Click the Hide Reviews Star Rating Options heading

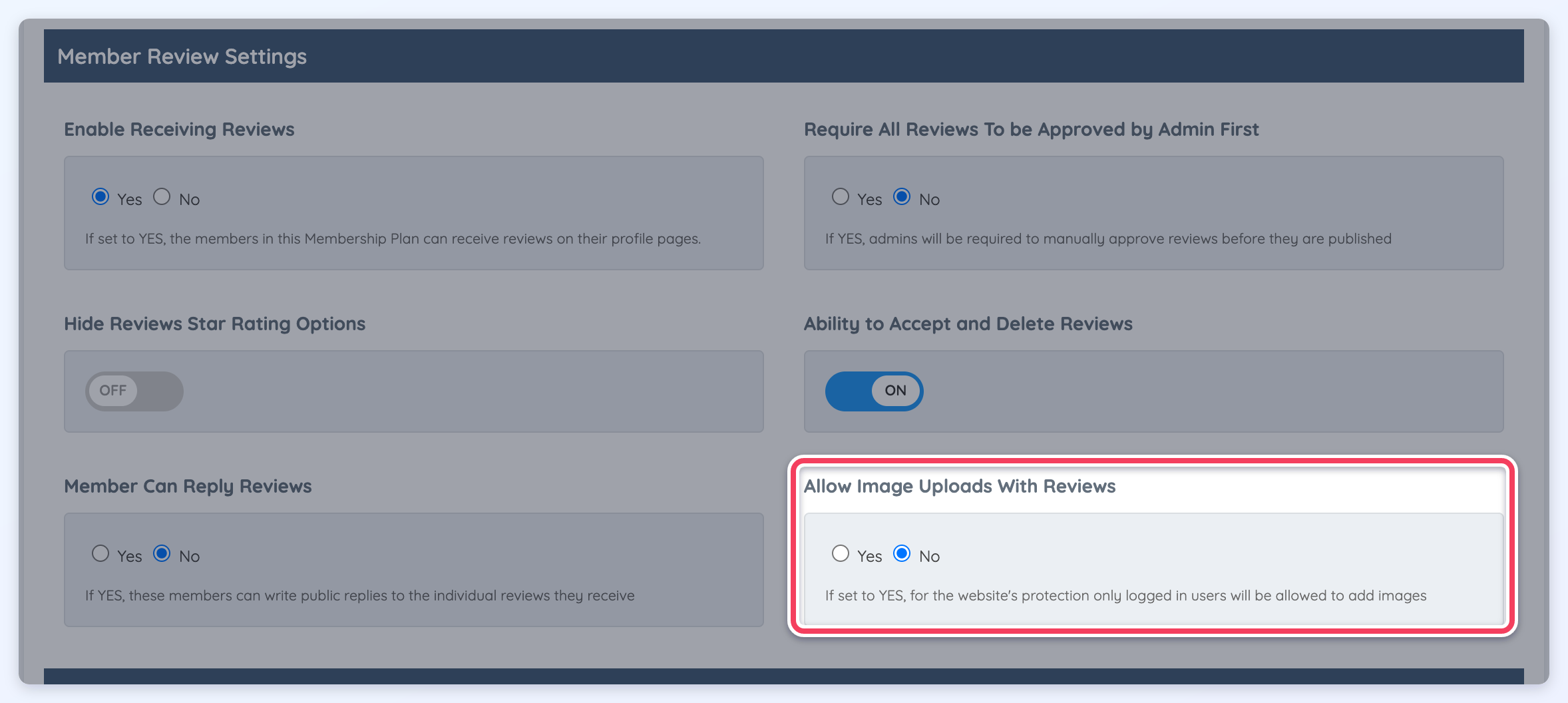(215, 324)
